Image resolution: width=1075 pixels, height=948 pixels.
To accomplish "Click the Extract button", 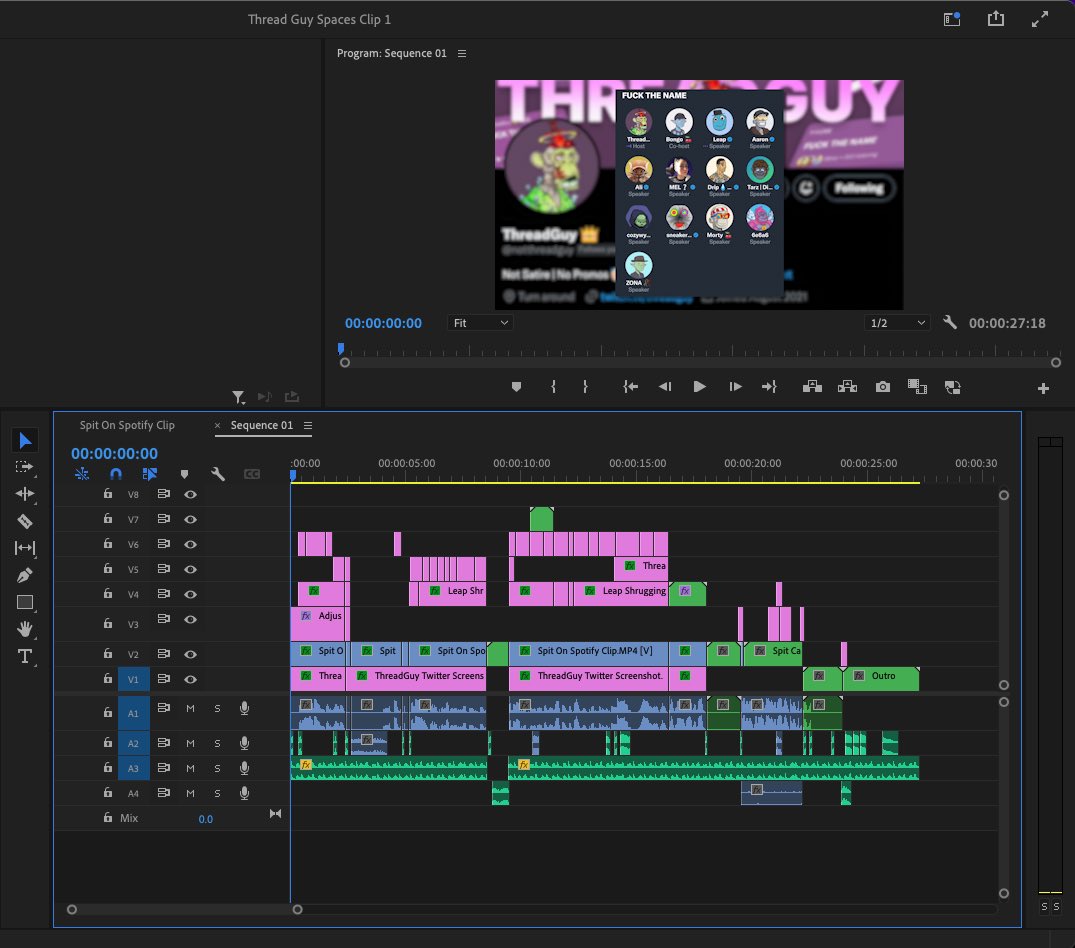I will pos(847,387).
